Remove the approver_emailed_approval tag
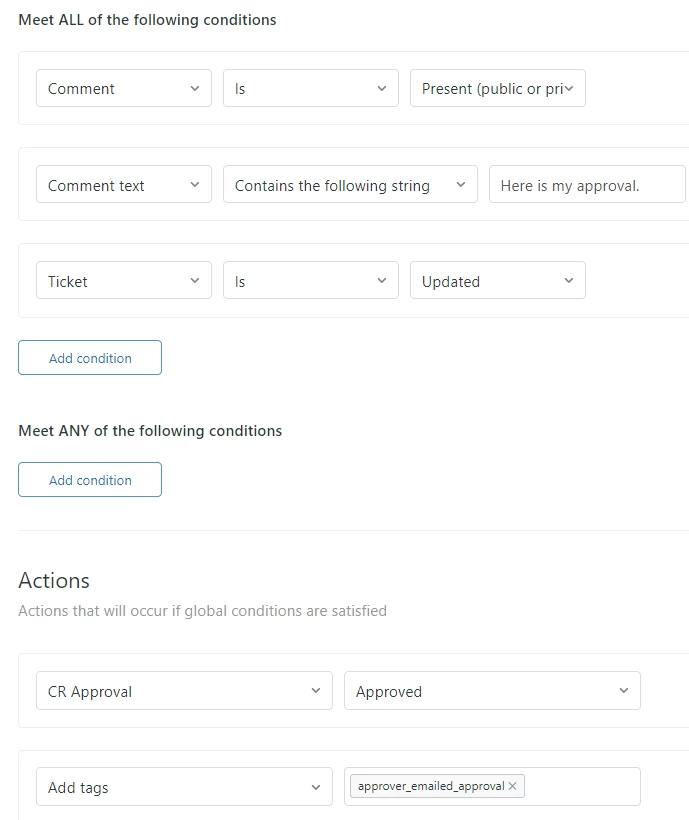This screenshot has height=820, width=689. pos(513,786)
